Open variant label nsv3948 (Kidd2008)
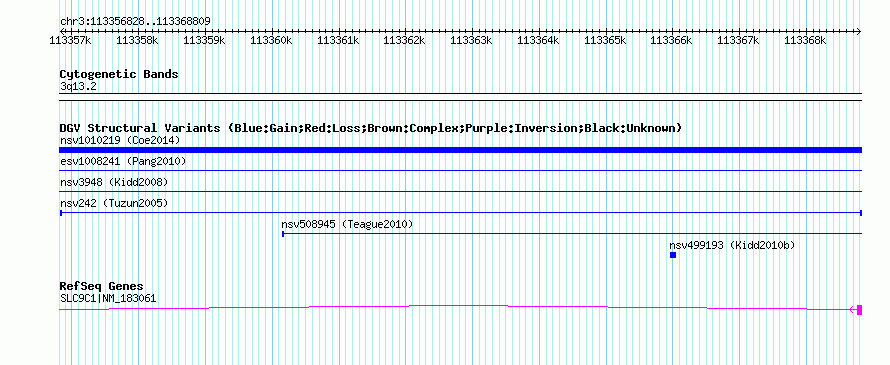This screenshot has width=890, height=365. 114,182
